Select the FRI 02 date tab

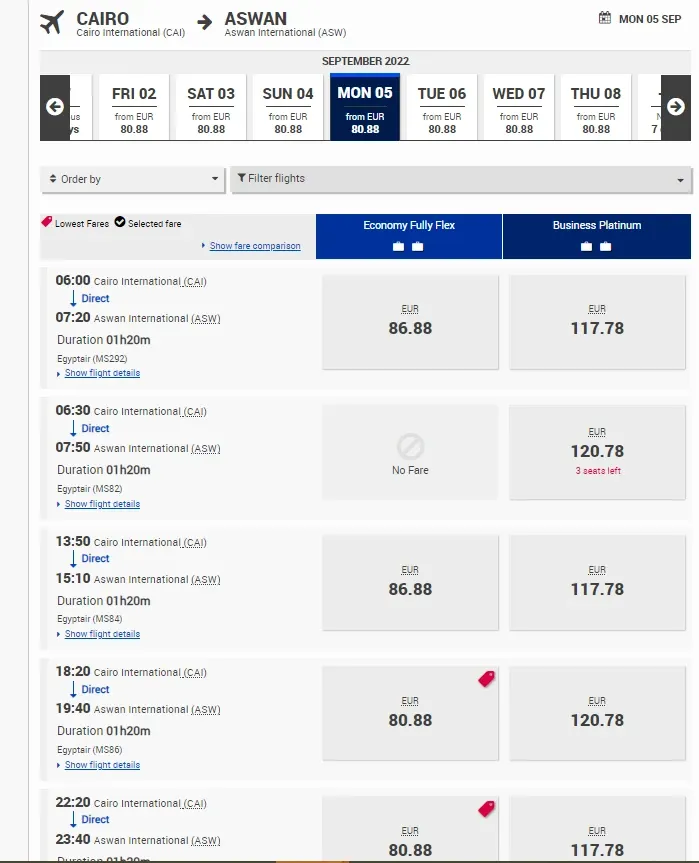coord(134,107)
